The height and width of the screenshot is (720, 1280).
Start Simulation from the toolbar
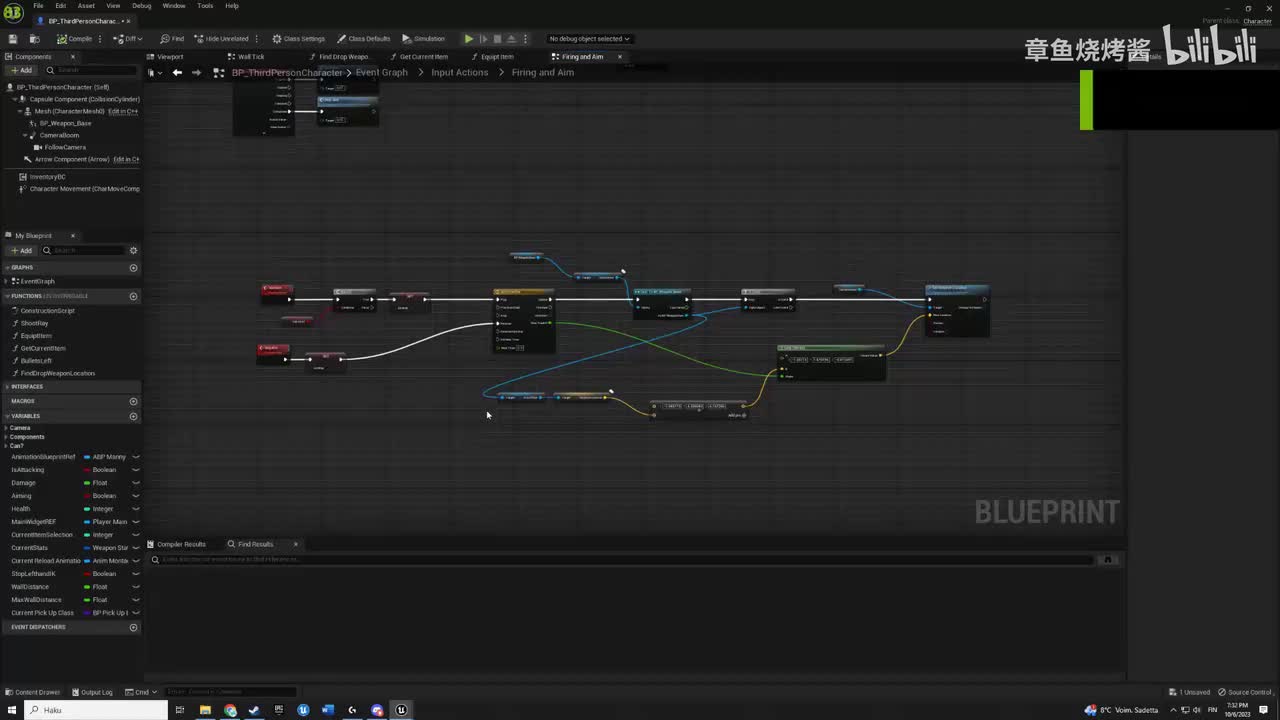coord(424,39)
